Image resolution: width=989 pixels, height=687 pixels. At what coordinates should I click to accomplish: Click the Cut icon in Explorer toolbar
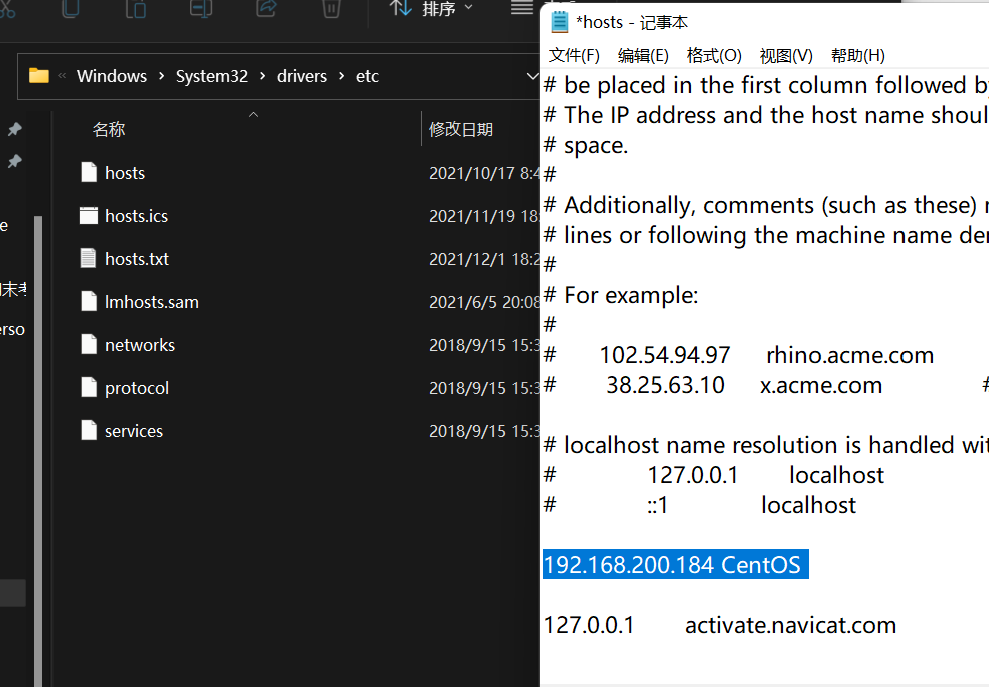pyautogui.click(x=8, y=11)
